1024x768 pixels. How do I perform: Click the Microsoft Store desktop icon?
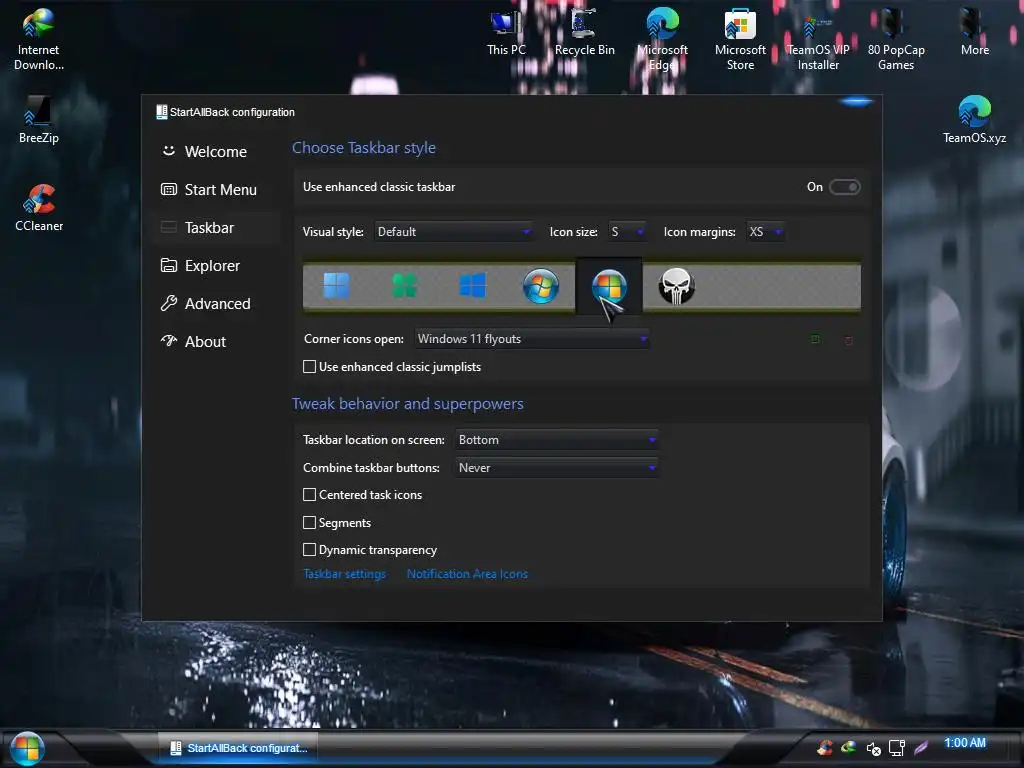coord(740,39)
